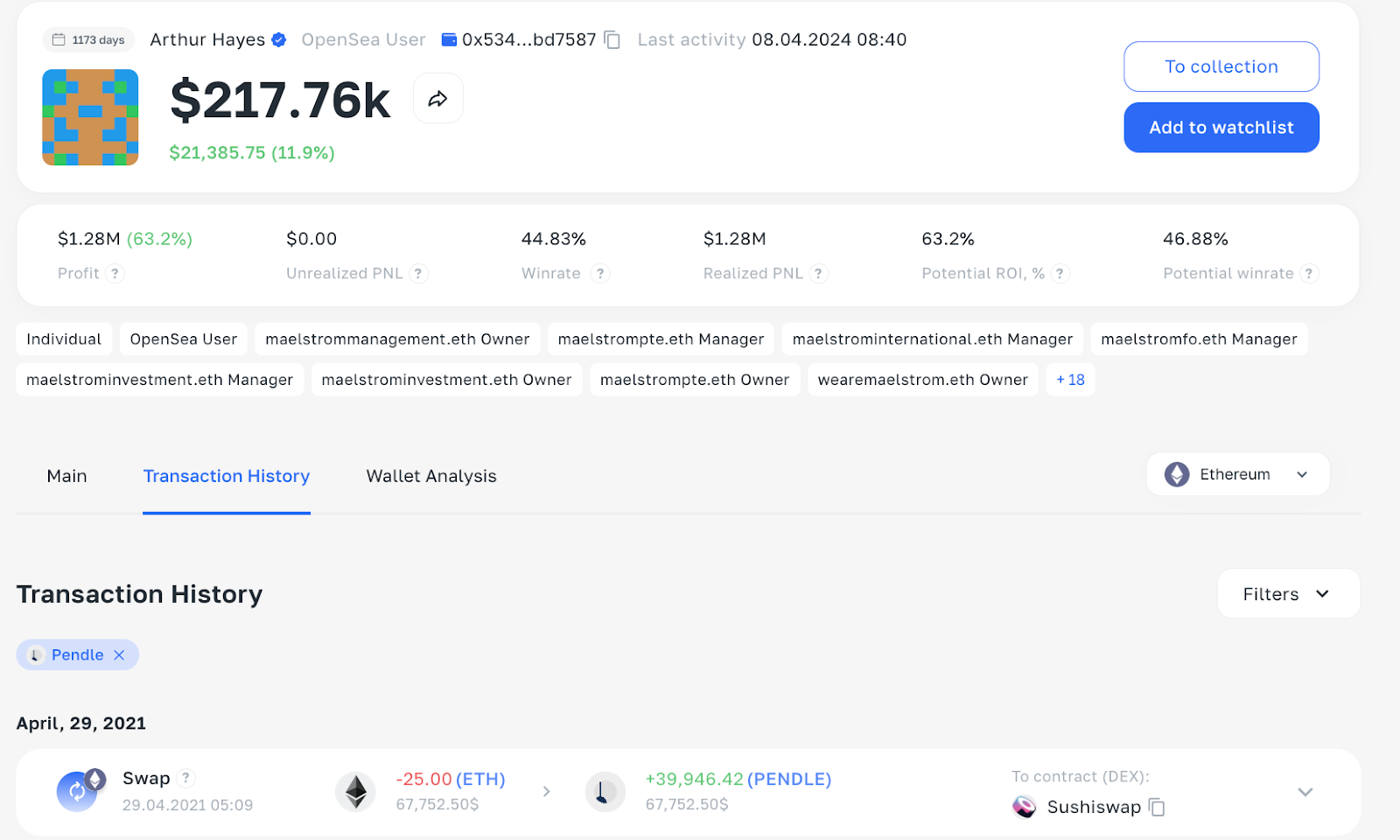Open help tooltip for Realized PNL
Screen dimensions: 1400x840
(818, 274)
